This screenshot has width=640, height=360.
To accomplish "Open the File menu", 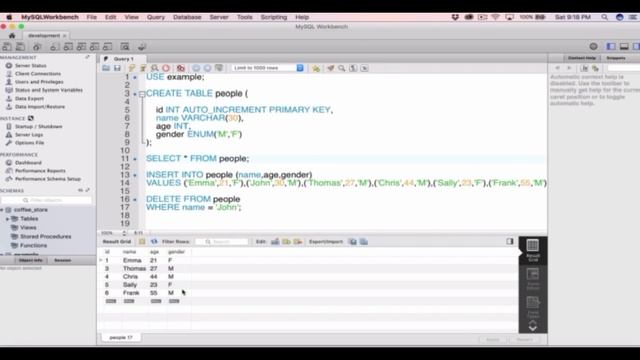I will click(x=91, y=17).
